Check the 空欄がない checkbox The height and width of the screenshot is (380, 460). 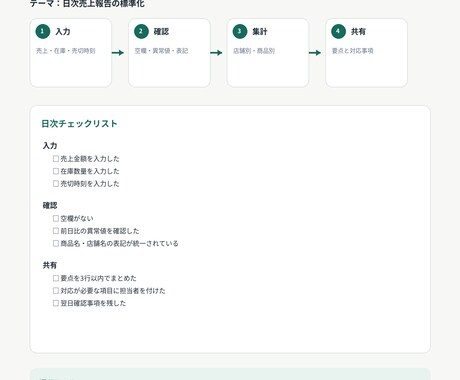[x=56, y=218]
